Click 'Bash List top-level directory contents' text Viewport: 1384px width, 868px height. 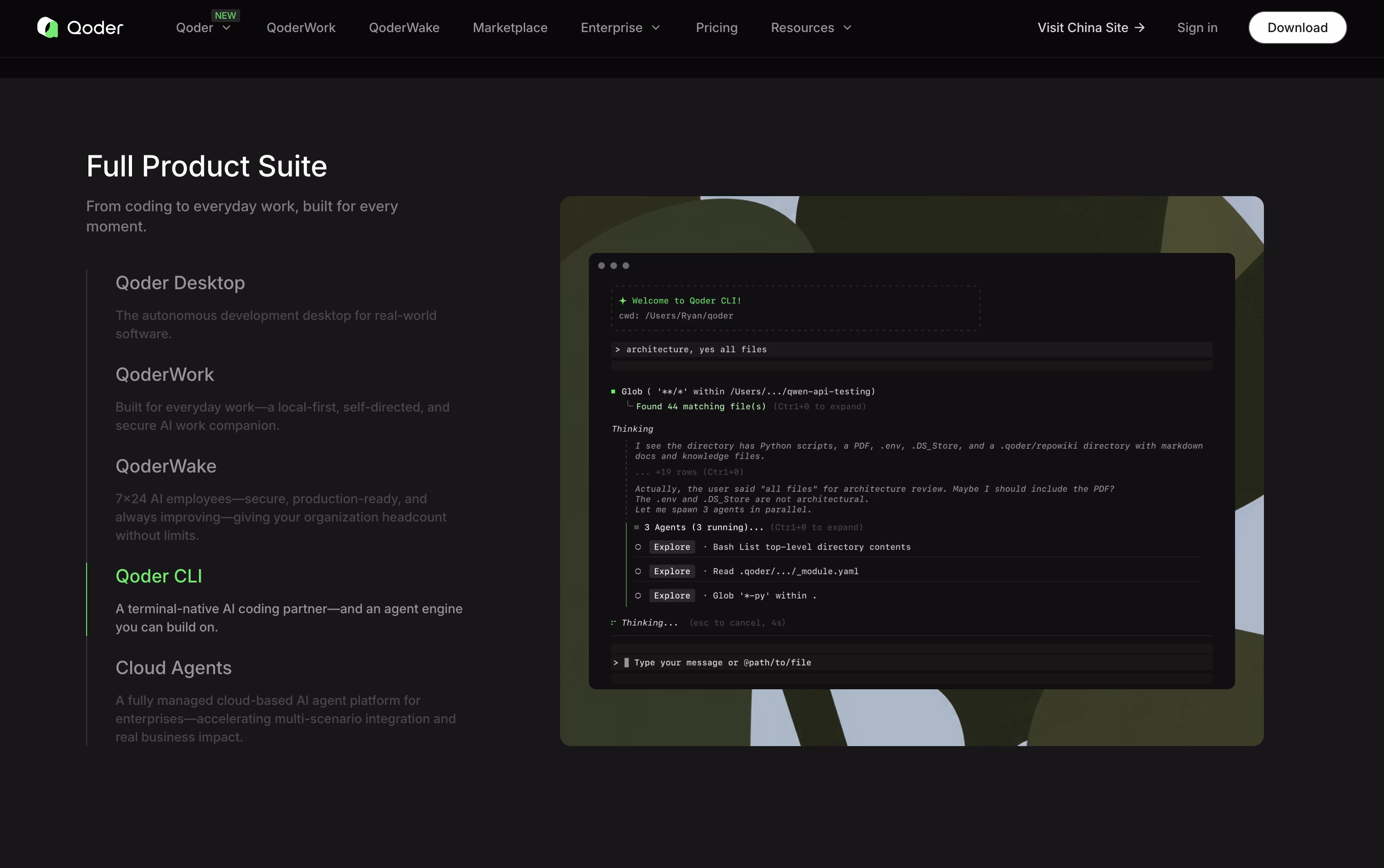[x=812, y=547]
